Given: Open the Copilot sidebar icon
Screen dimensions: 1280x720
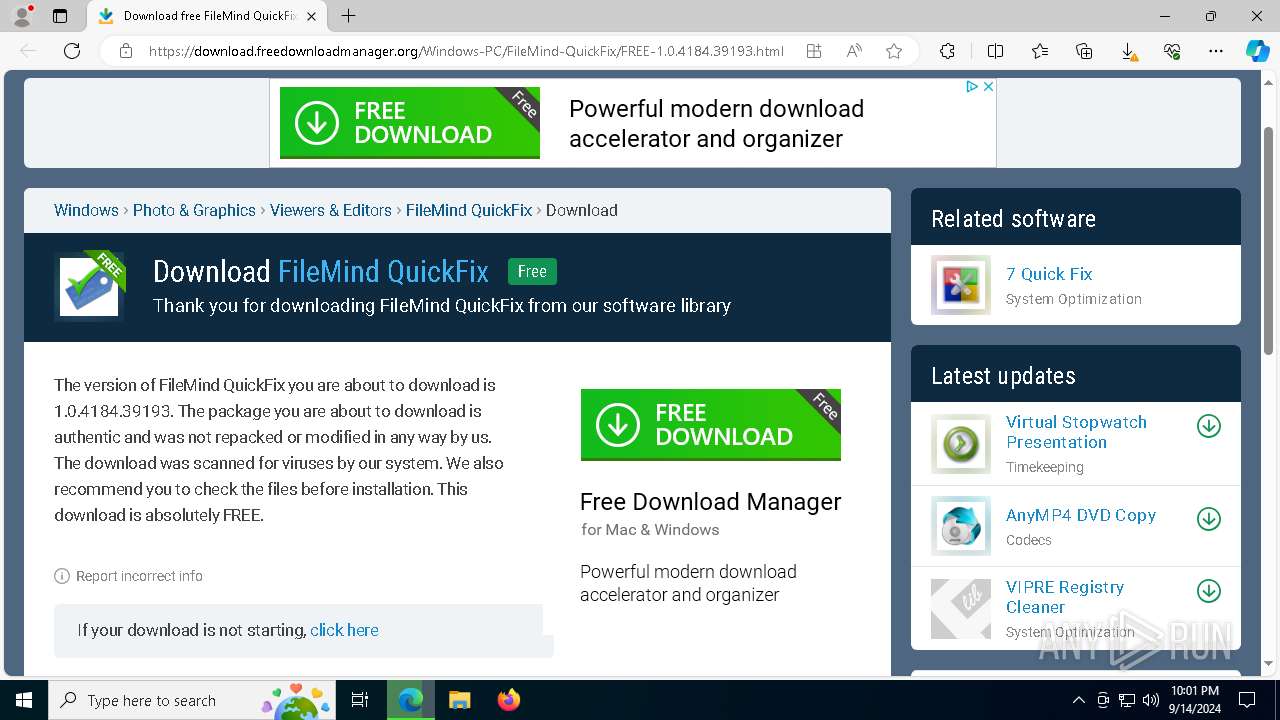Looking at the screenshot, I should coord(1257,51).
